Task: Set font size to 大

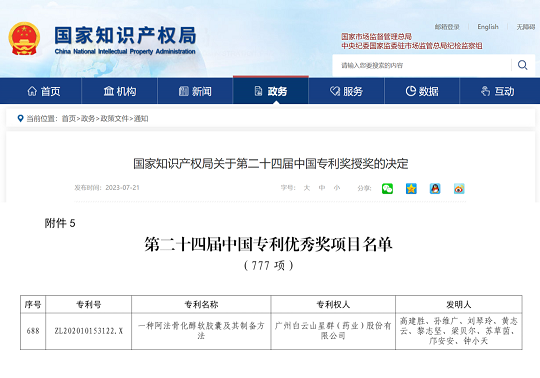Action: (x=307, y=188)
